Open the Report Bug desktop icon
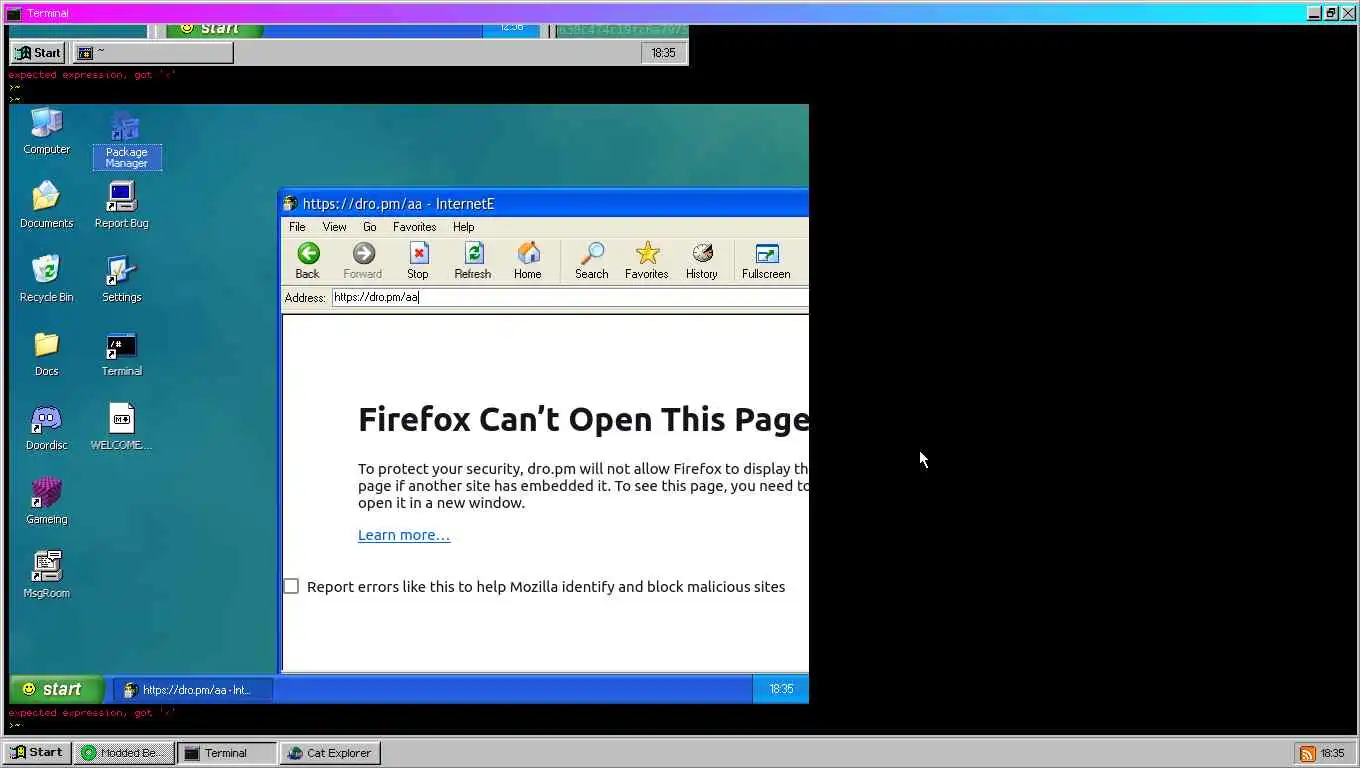 pyautogui.click(x=122, y=205)
